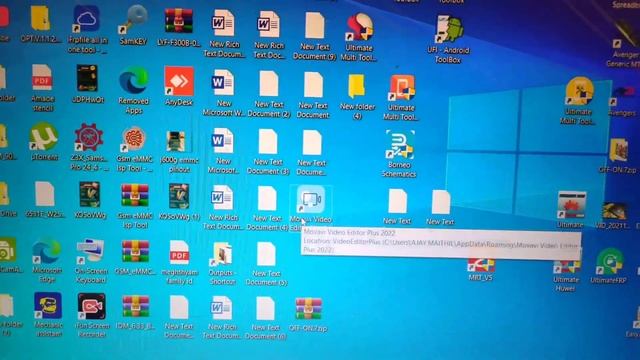
Task: Open the Z3X Samsung Pro shortcut
Action: [89, 138]
